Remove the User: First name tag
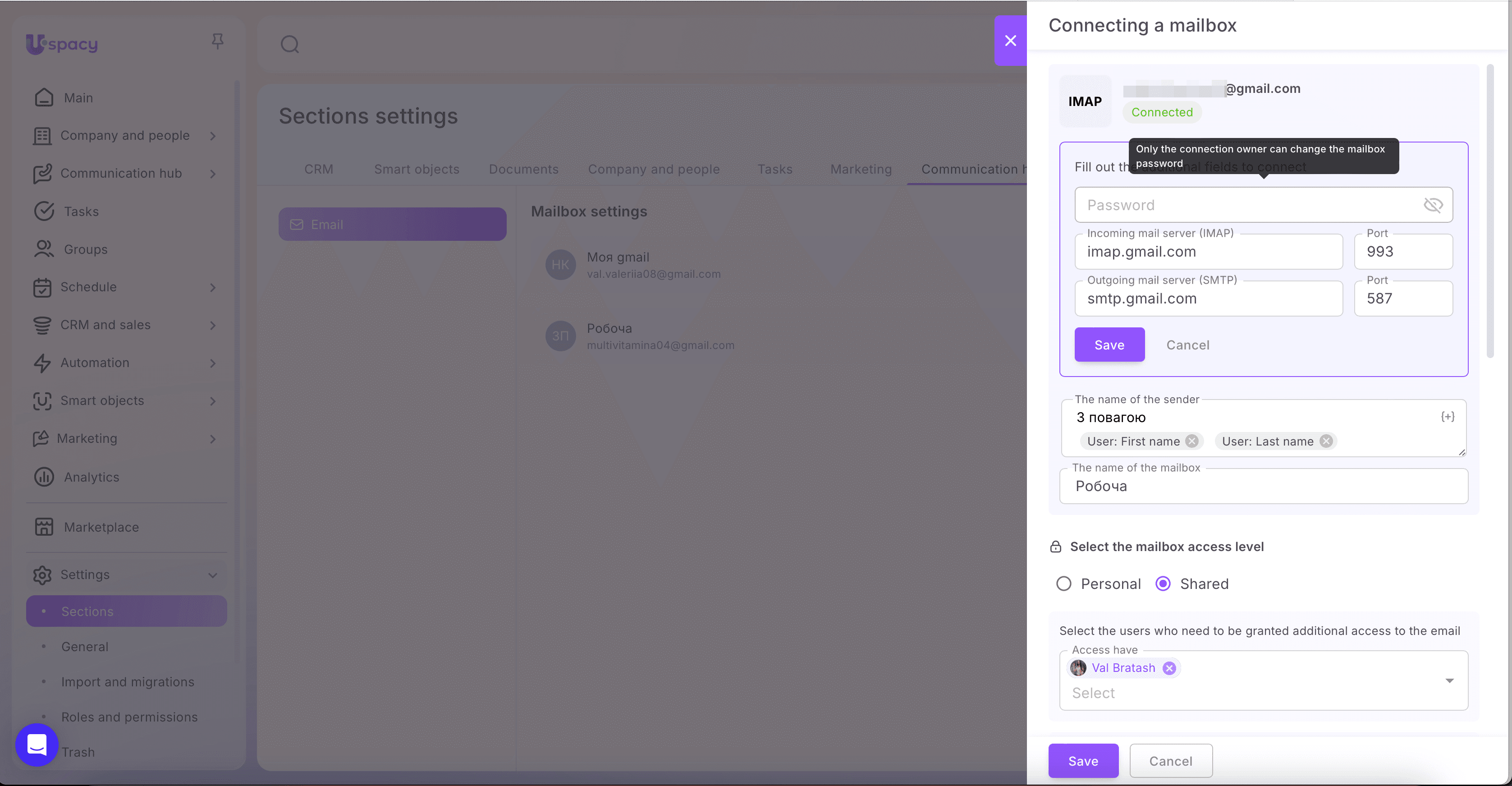Viewport: 1512px width, 786px height. 1191,441
